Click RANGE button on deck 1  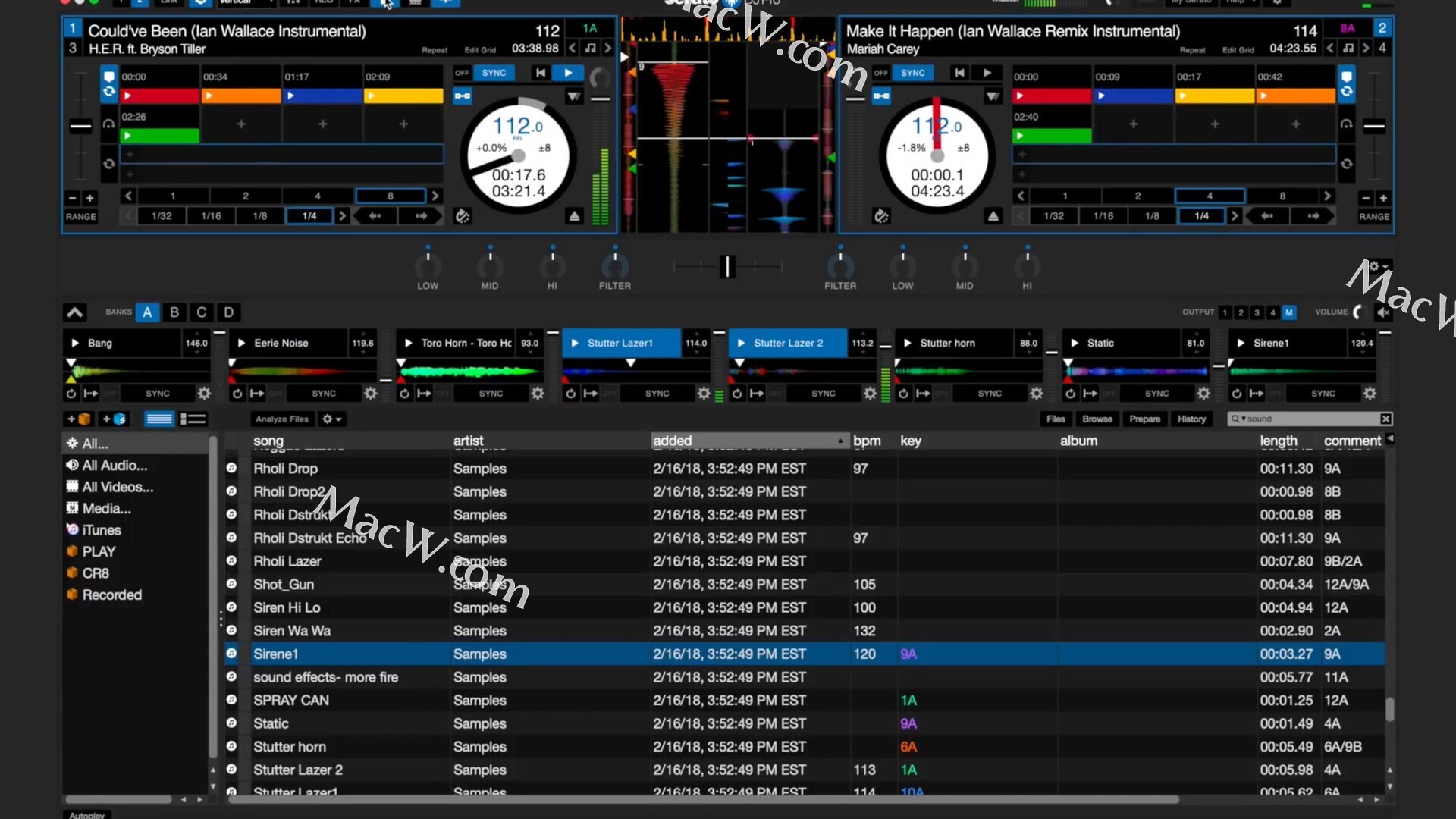pyautogui.click(x=81, y=217)
